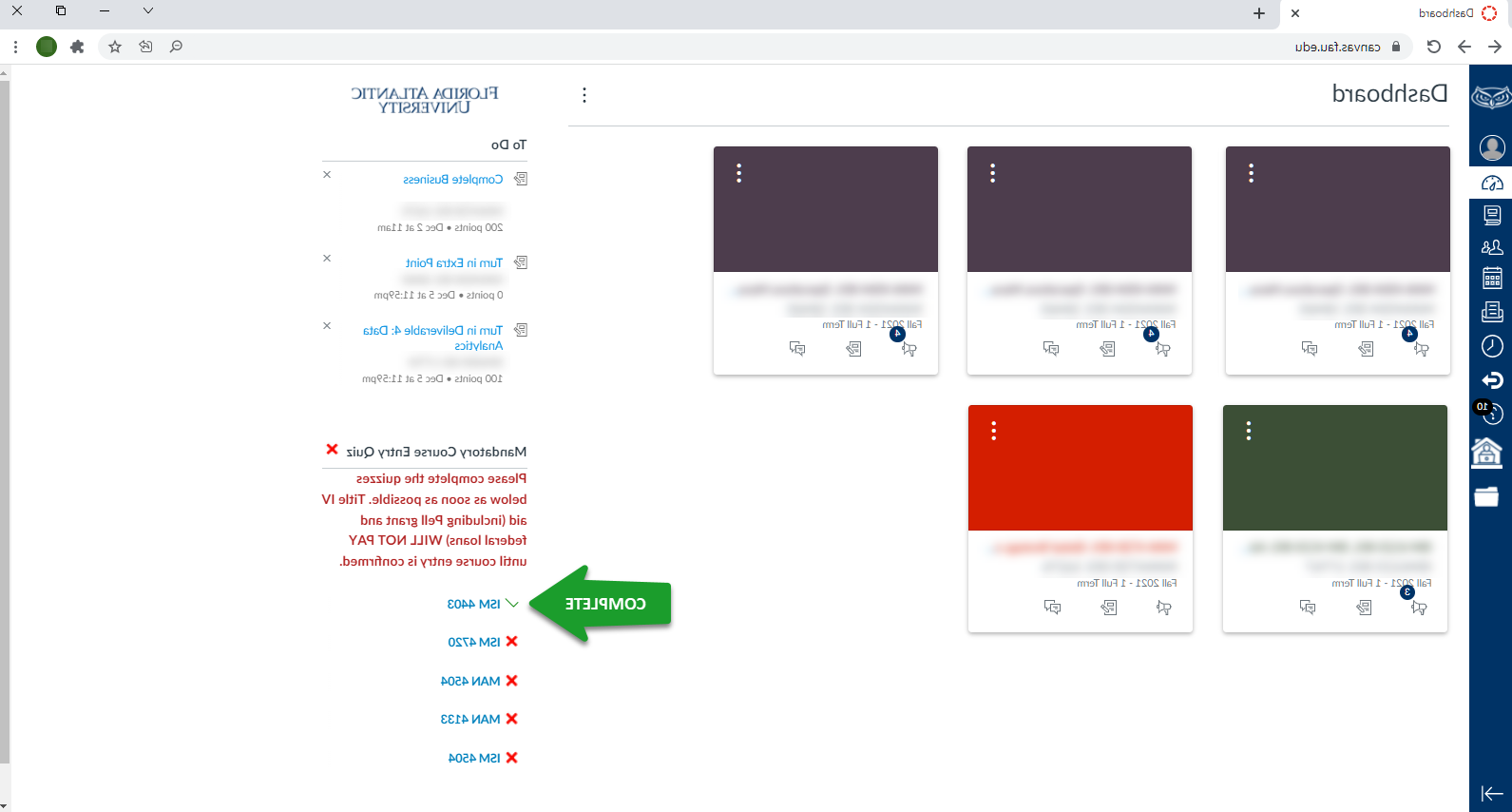
Task: View site info via the padlock icon
Action: point(1396,47)
